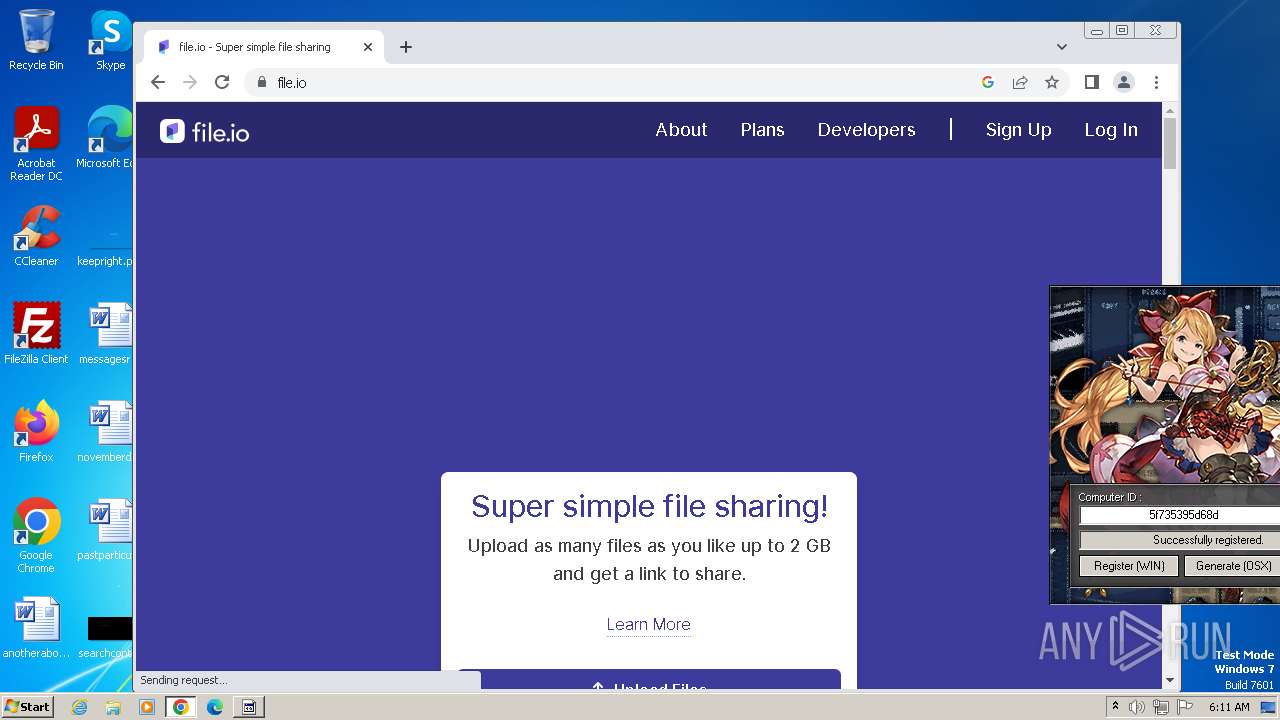Bookmark this page with star icon
Image resolution: width=1280 pixels, height=720 pixels.
point(1052,82)
